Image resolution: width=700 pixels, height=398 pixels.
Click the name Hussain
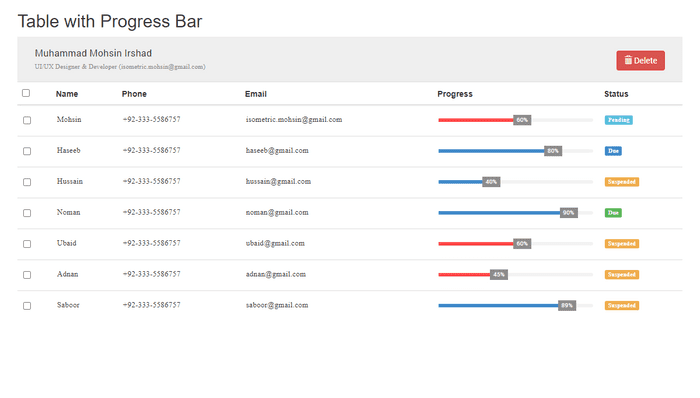tap(70, 181)
